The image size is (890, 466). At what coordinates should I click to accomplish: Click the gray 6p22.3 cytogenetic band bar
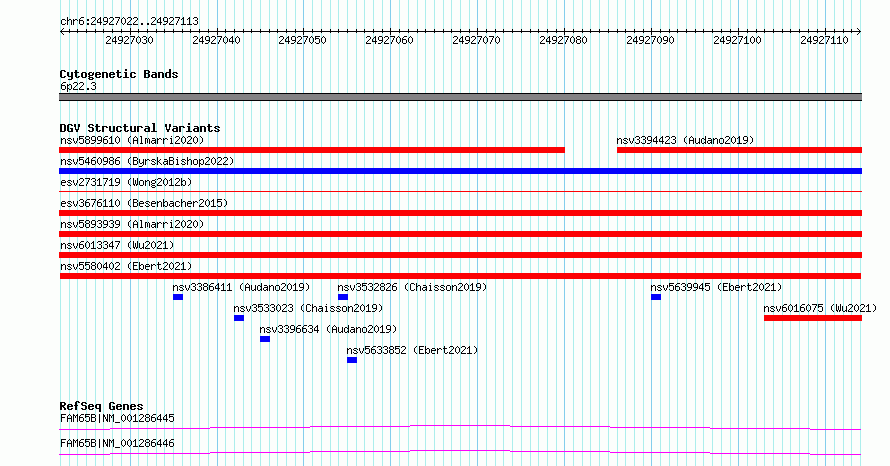pos(461,97)
